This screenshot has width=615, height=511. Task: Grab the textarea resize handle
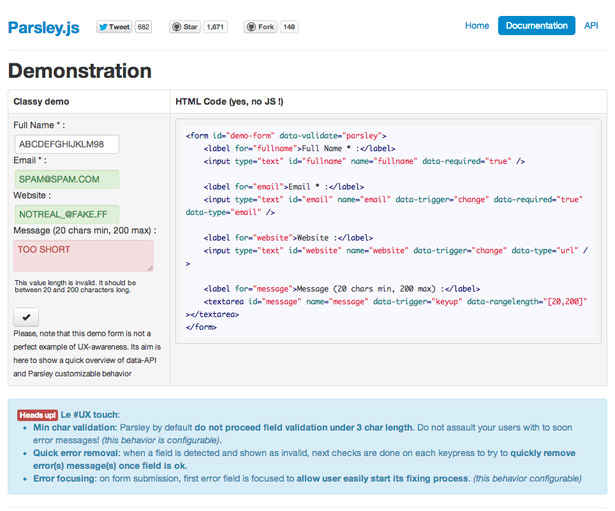coord(150,269)
